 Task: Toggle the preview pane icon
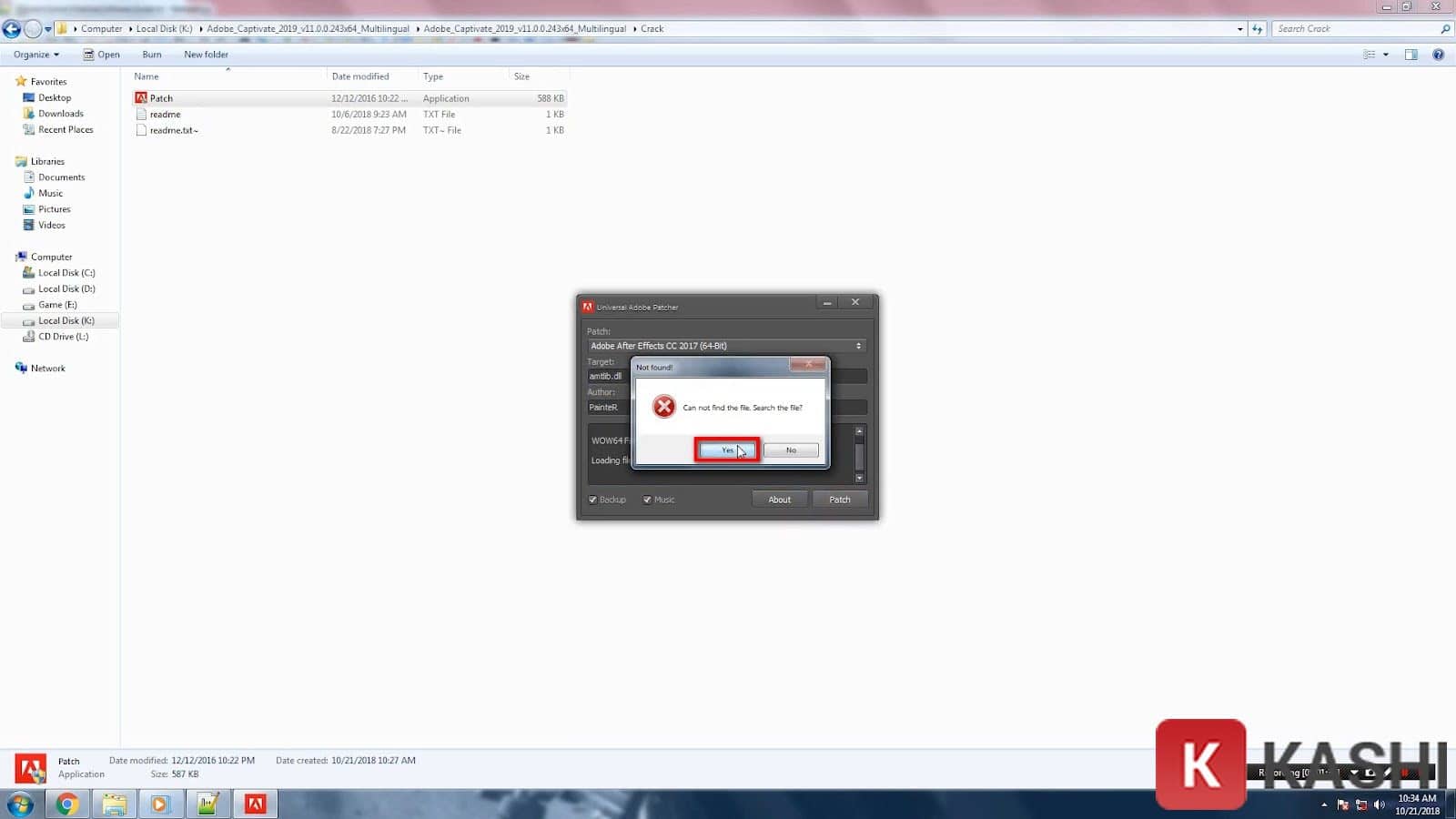click(1410, 55)
